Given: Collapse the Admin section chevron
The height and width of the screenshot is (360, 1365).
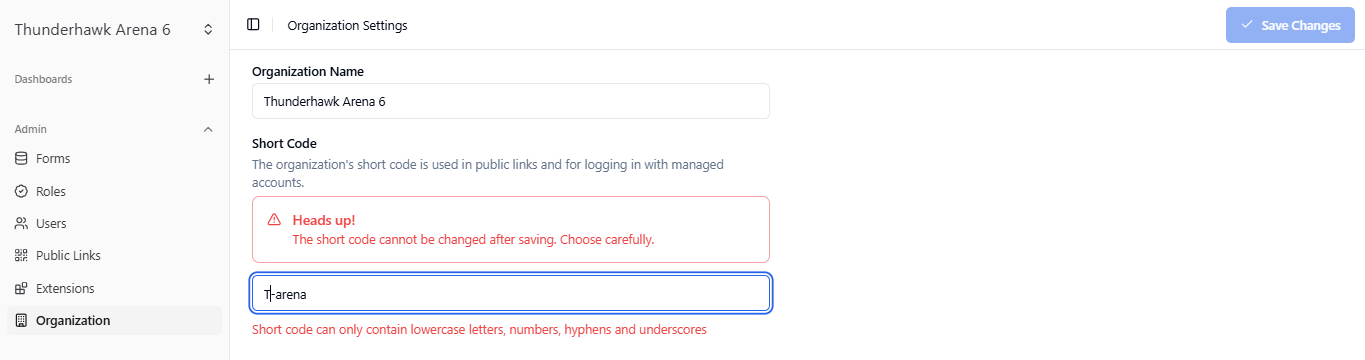Looking at the screenshot, I should [x=208, y=129].
